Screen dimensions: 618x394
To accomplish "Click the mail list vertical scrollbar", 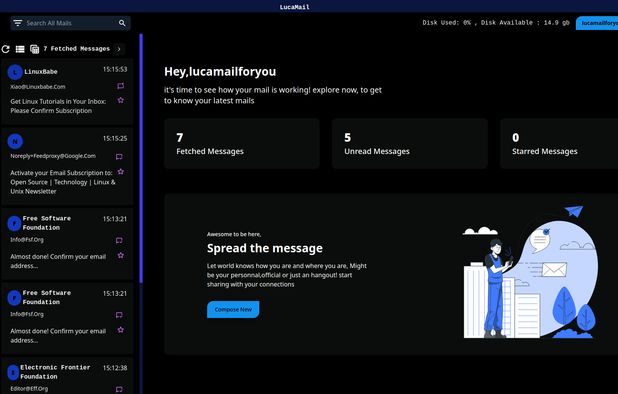I will (141, 158).
